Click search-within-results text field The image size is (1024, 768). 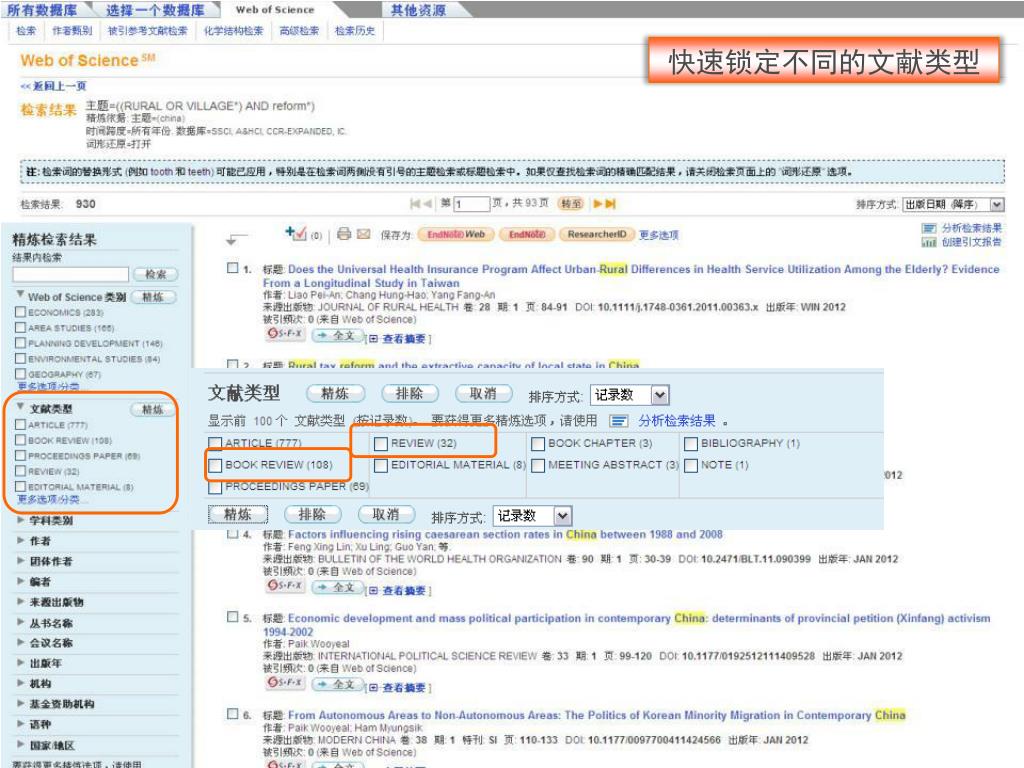(71, 274)
